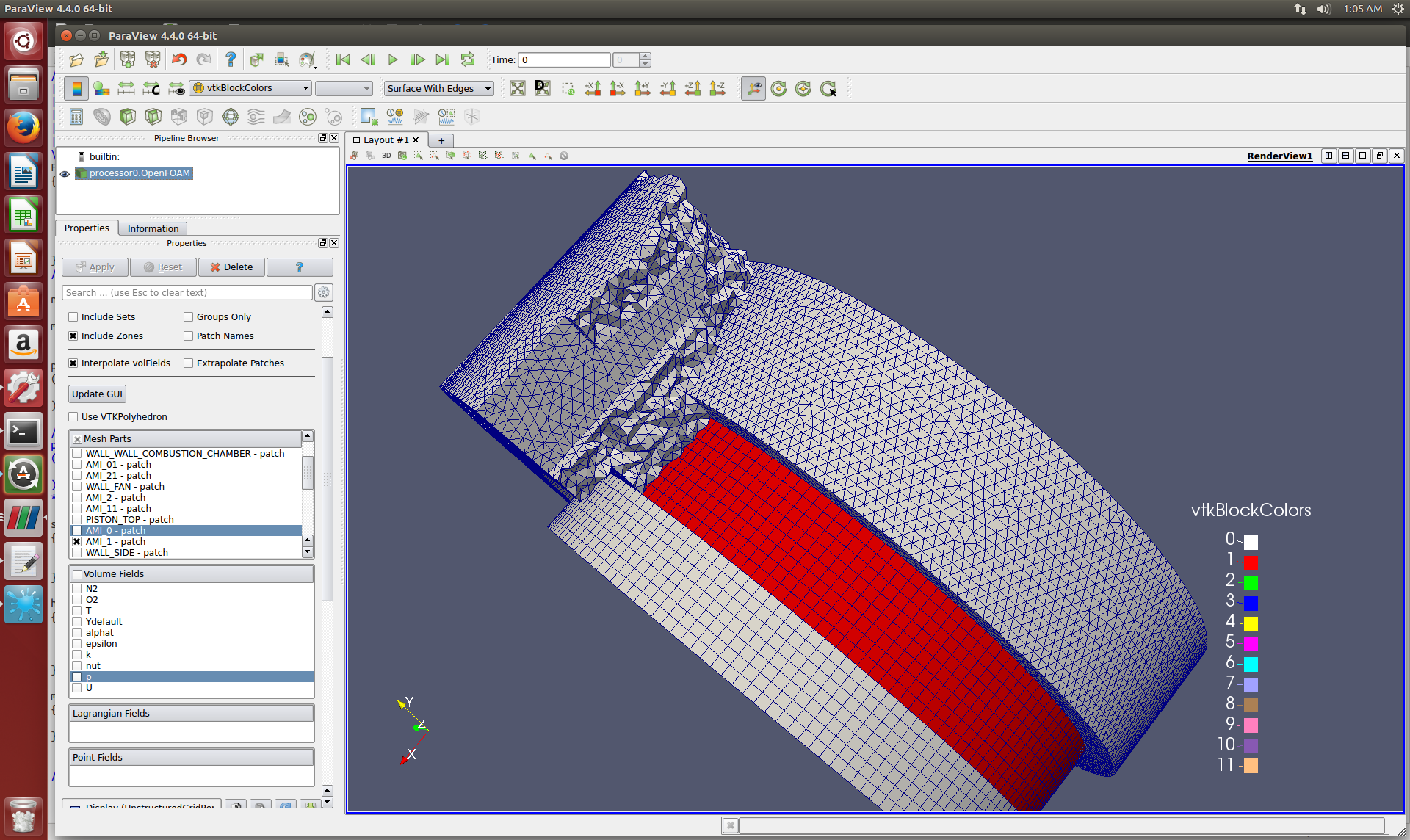Toggle visibility eye of processor0.OpenFOAM
1410x840 pixels.
pyautogui.click(x=65, y=174)
